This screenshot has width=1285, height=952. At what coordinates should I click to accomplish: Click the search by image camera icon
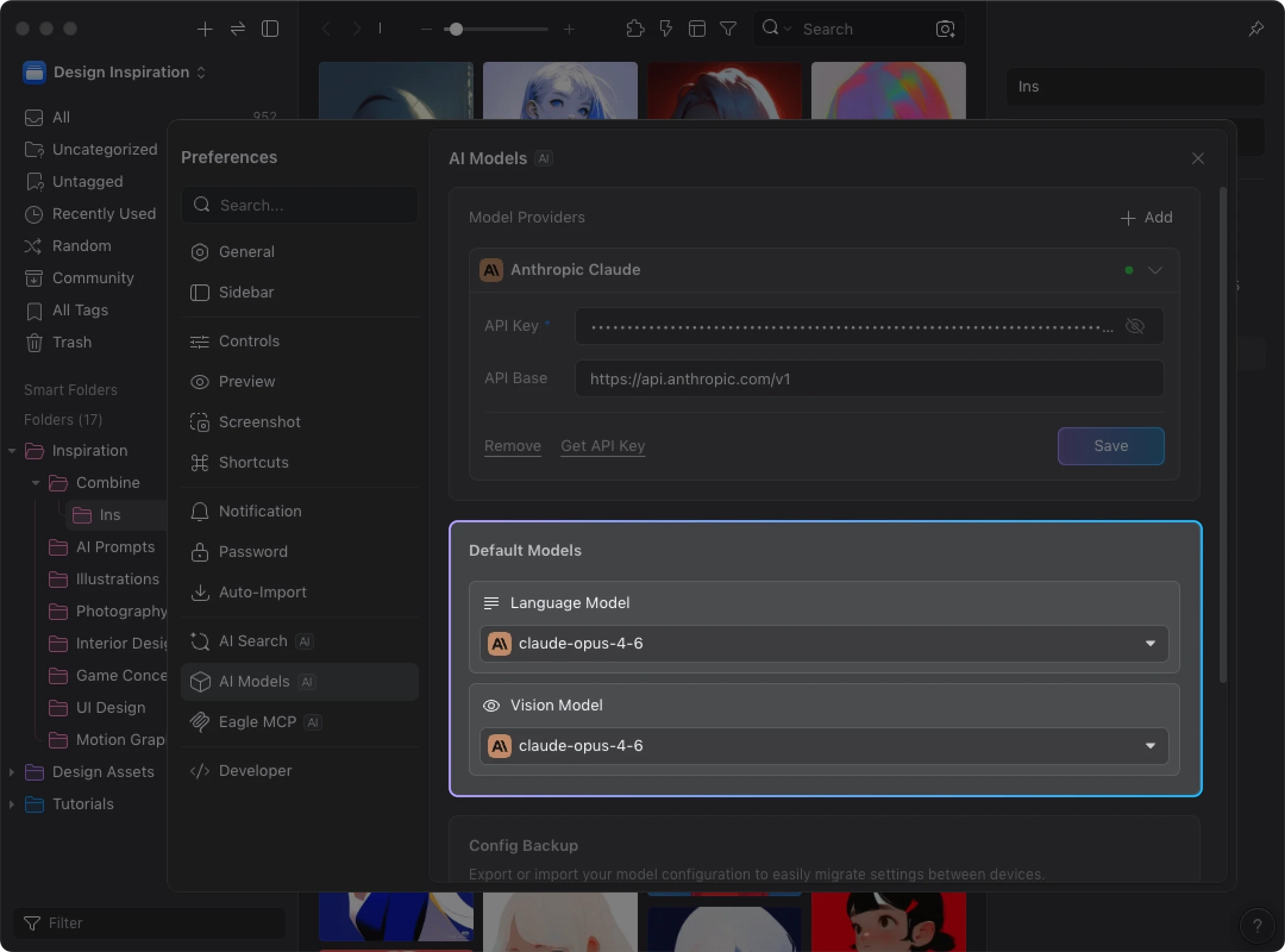point(945,29)
